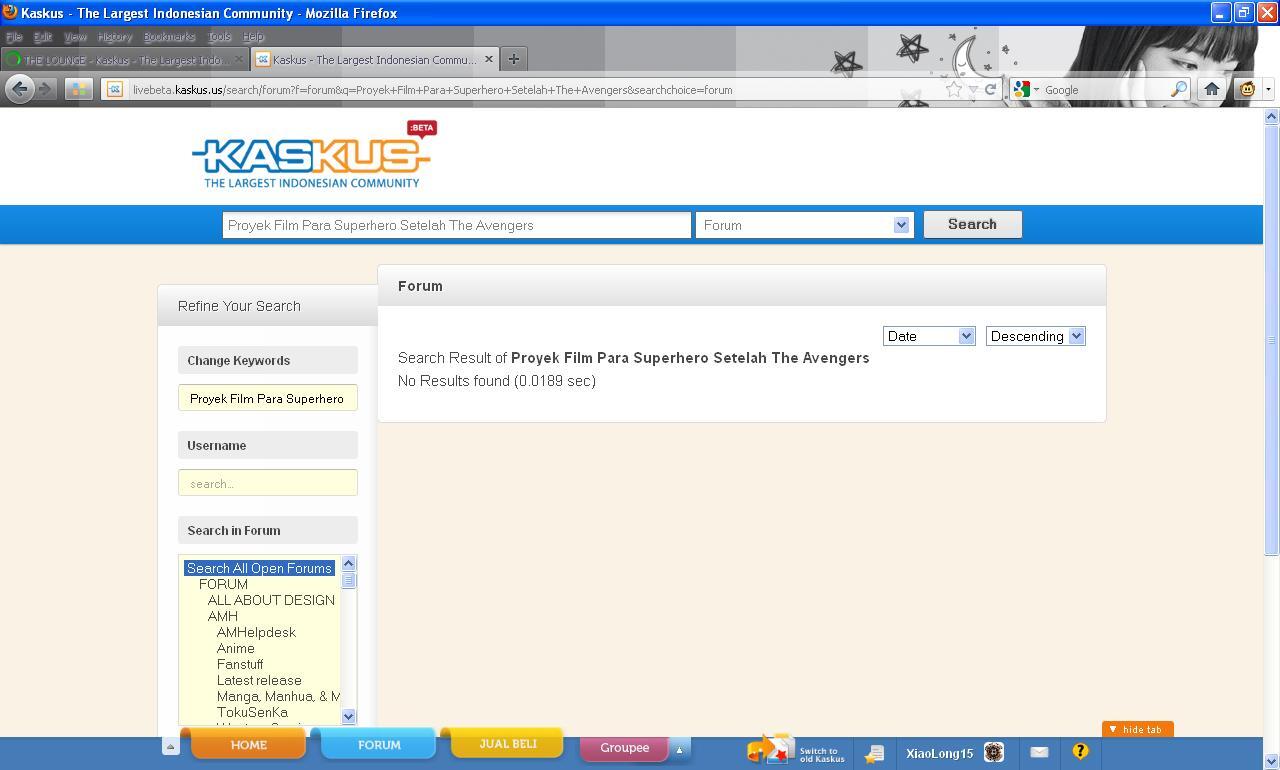1280x770 pixels.
Task: Click the monkey face add-on icon
Action: (1247, 89)
